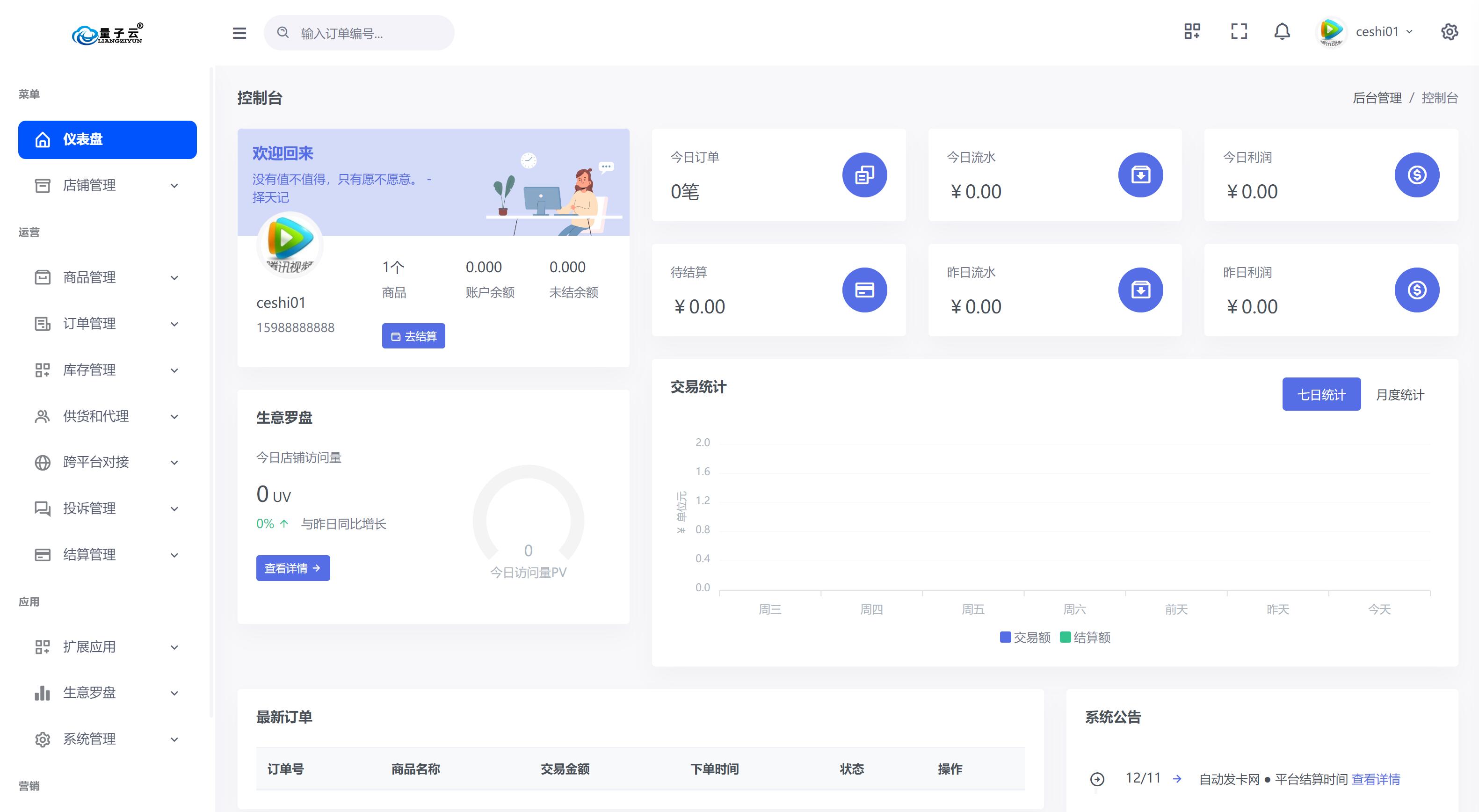Click the 今日利润 money circle icon

[x=1418, y=174]
